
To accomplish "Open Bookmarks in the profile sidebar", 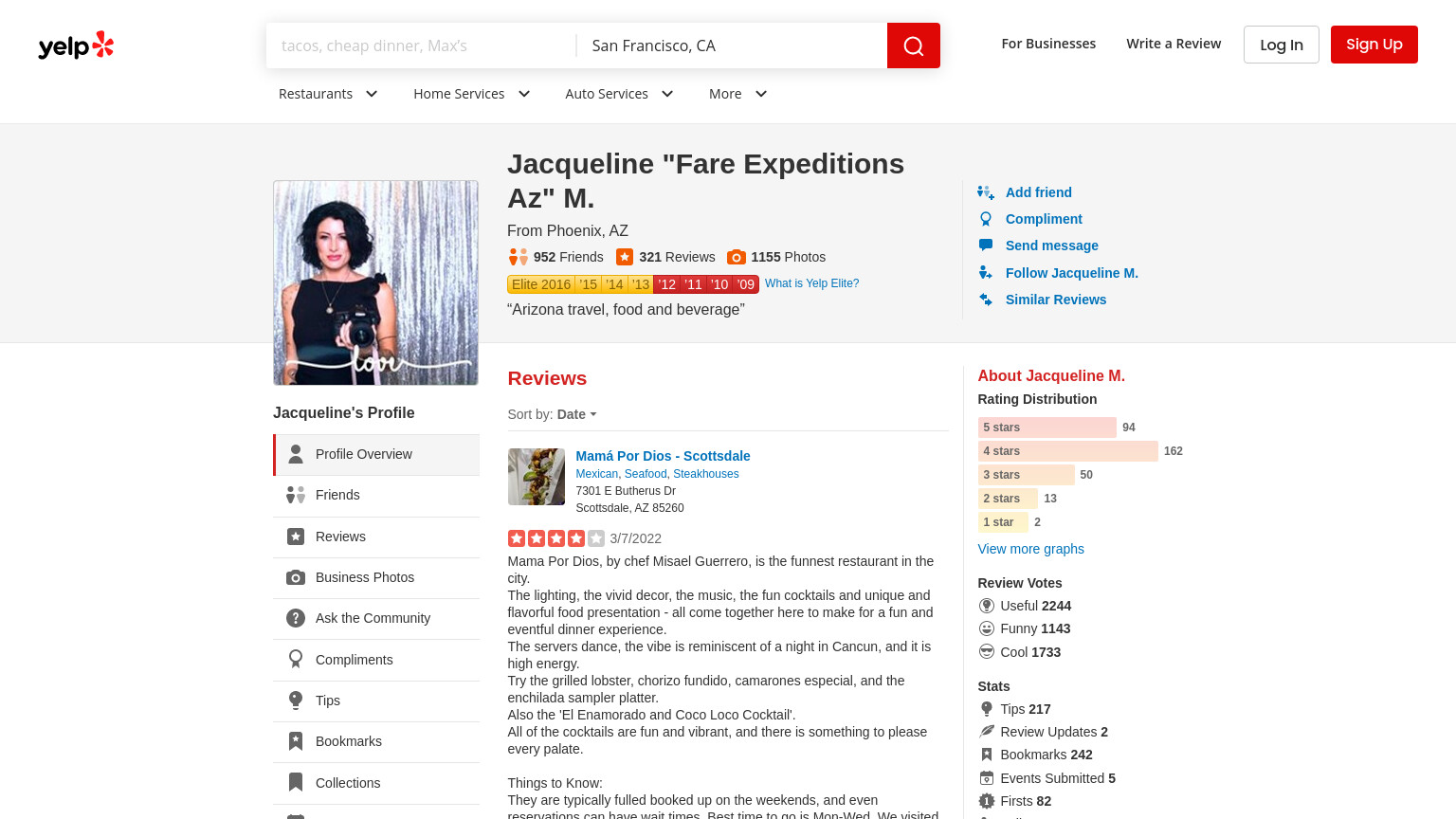I will pyautogui.click(x=376, y=741).
